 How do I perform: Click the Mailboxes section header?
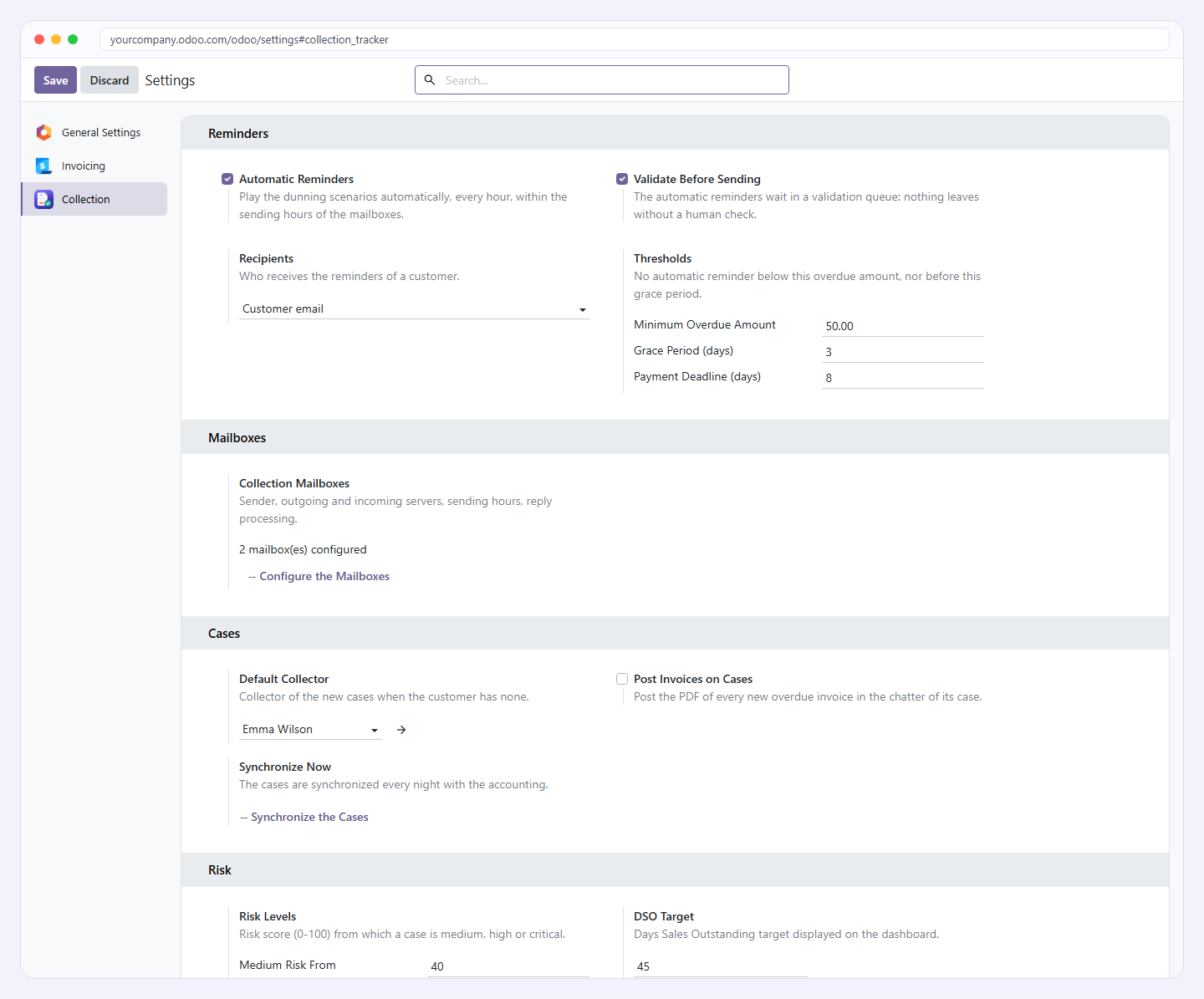pyautogui.click(x=675, y=437)
